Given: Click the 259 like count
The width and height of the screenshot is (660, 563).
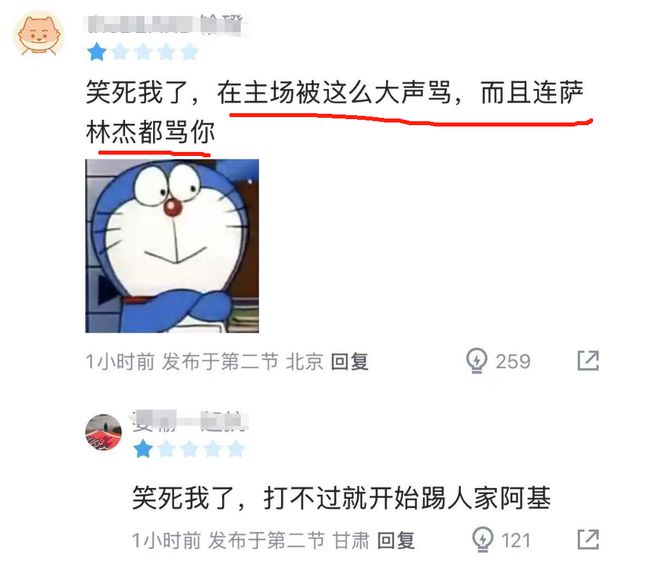Looking at the screenshot, I should (x=513, y=361).
